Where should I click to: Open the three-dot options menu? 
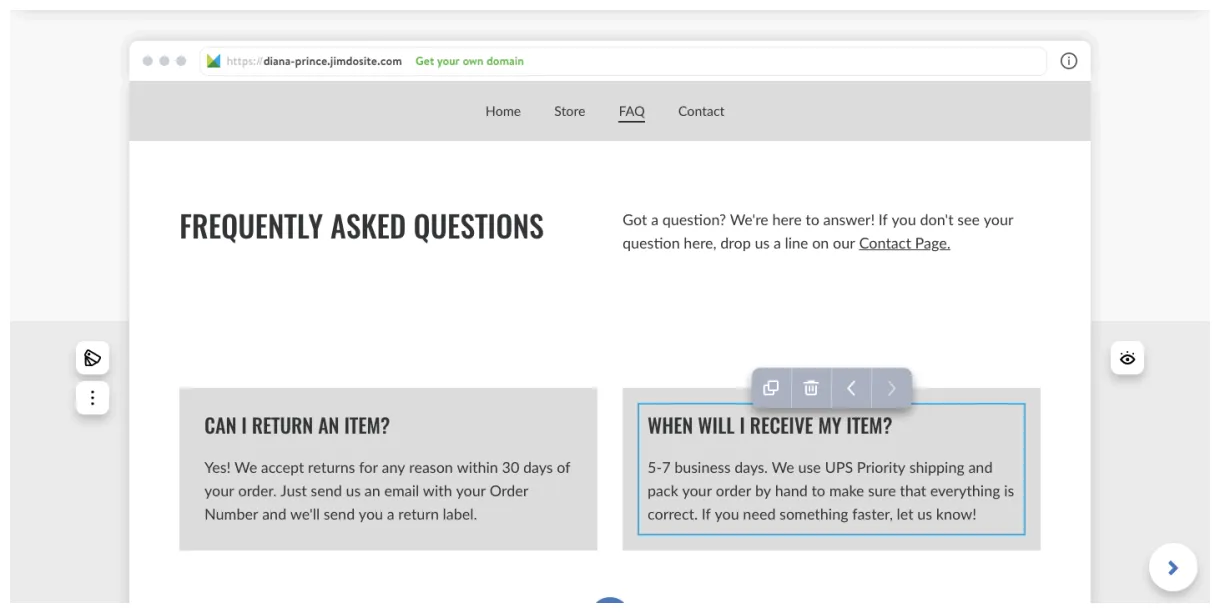(91, 397)
